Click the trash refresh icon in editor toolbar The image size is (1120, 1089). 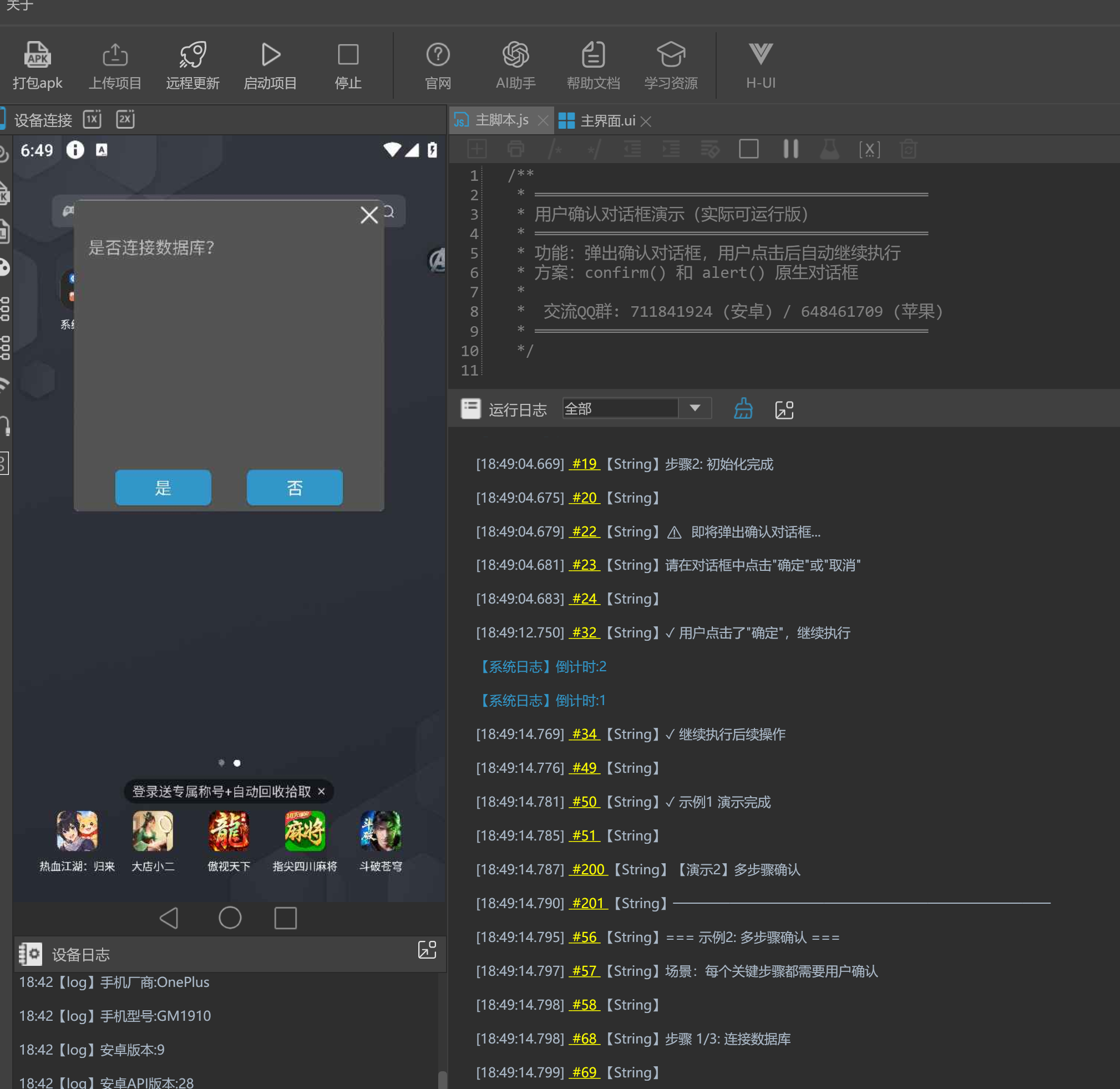[908, 149]
